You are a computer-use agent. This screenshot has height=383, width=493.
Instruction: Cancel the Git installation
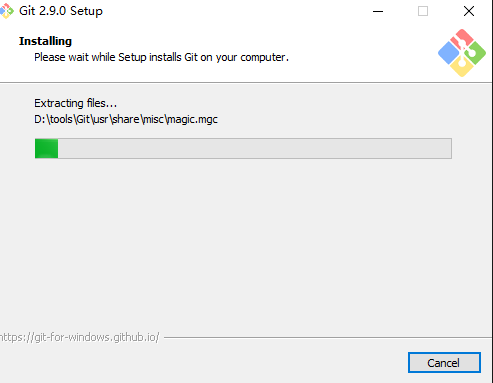click(444, 363)
